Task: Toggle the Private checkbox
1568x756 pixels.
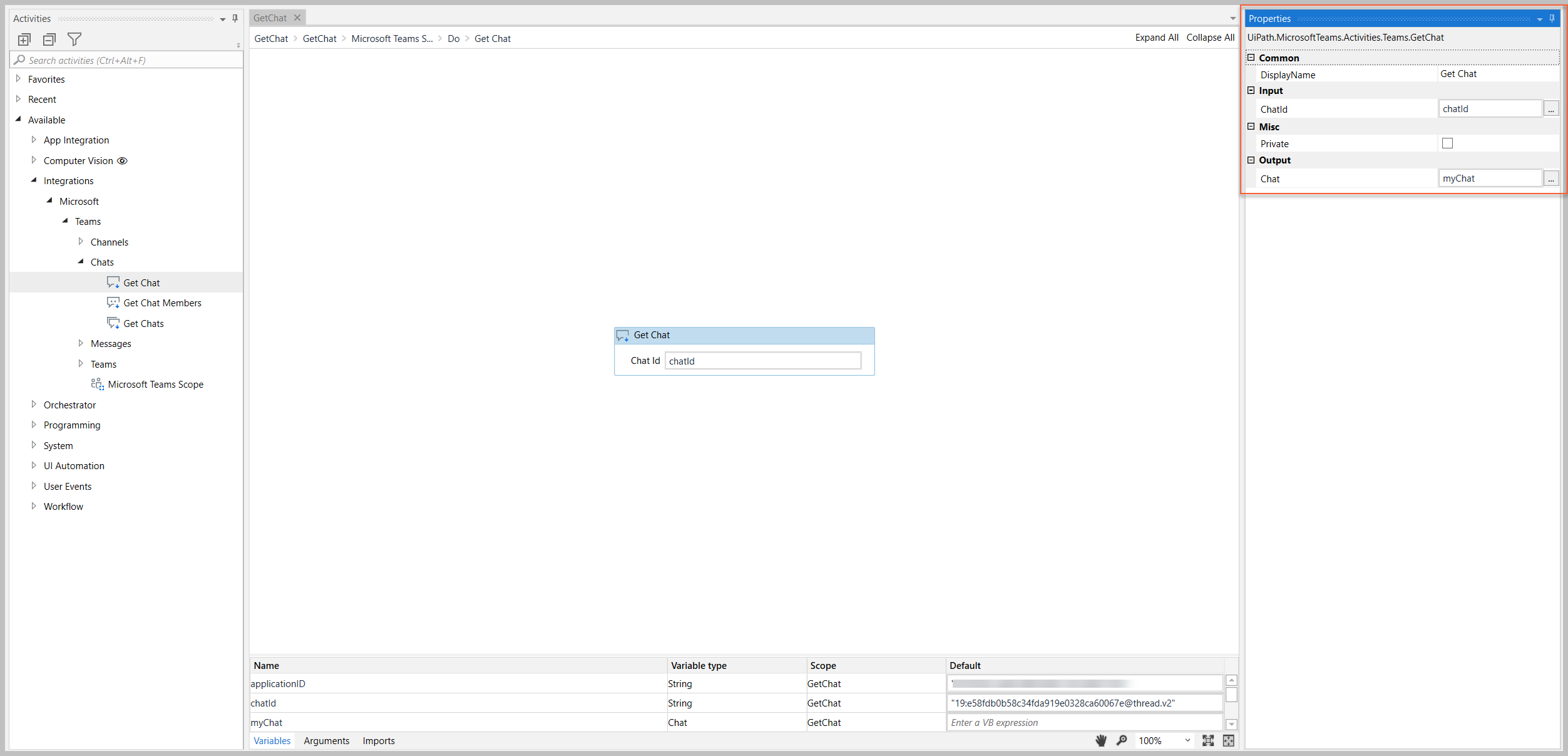Action: pos(1447,143)
